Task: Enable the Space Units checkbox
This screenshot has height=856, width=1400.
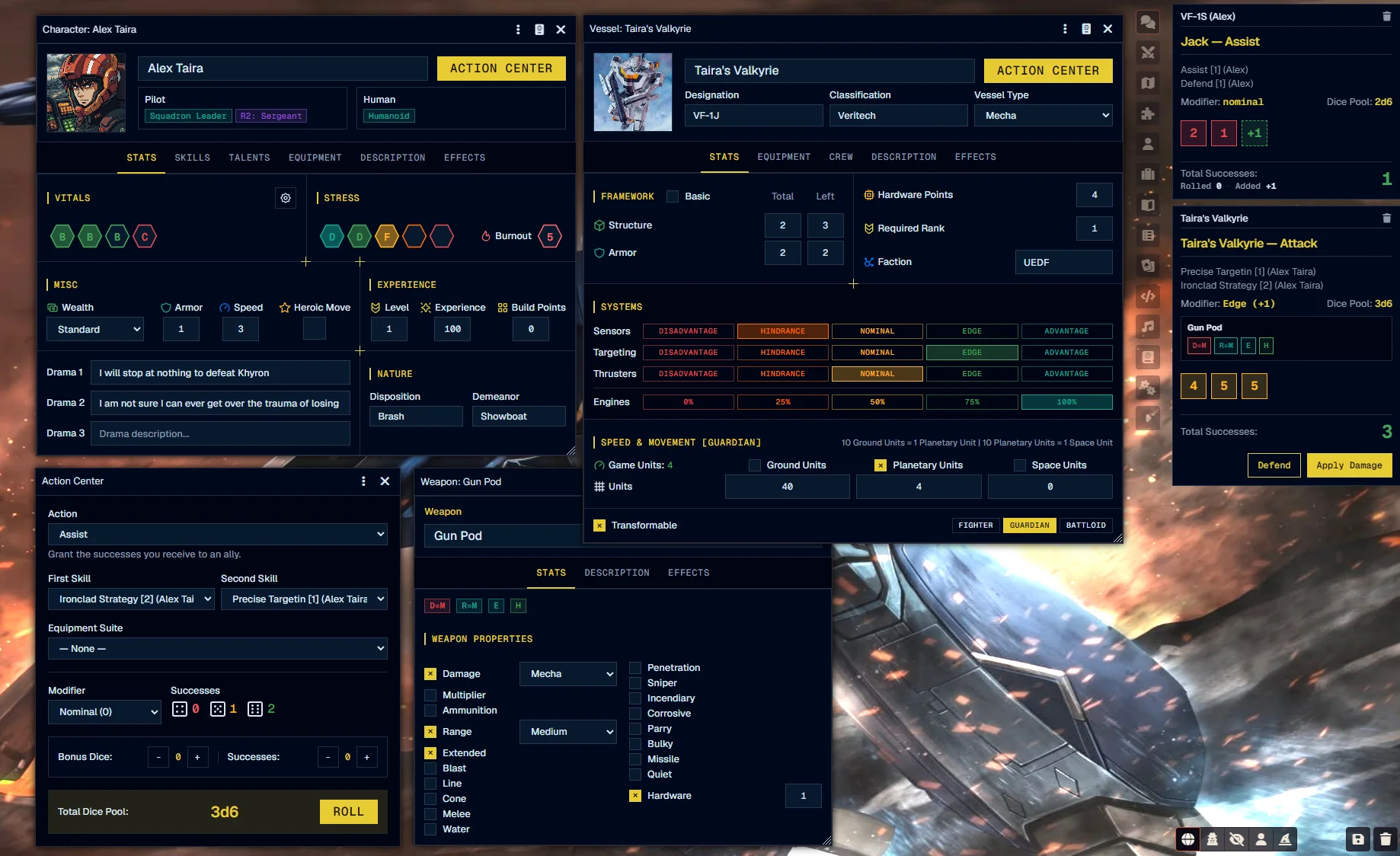Action: tap(1020, 465)
